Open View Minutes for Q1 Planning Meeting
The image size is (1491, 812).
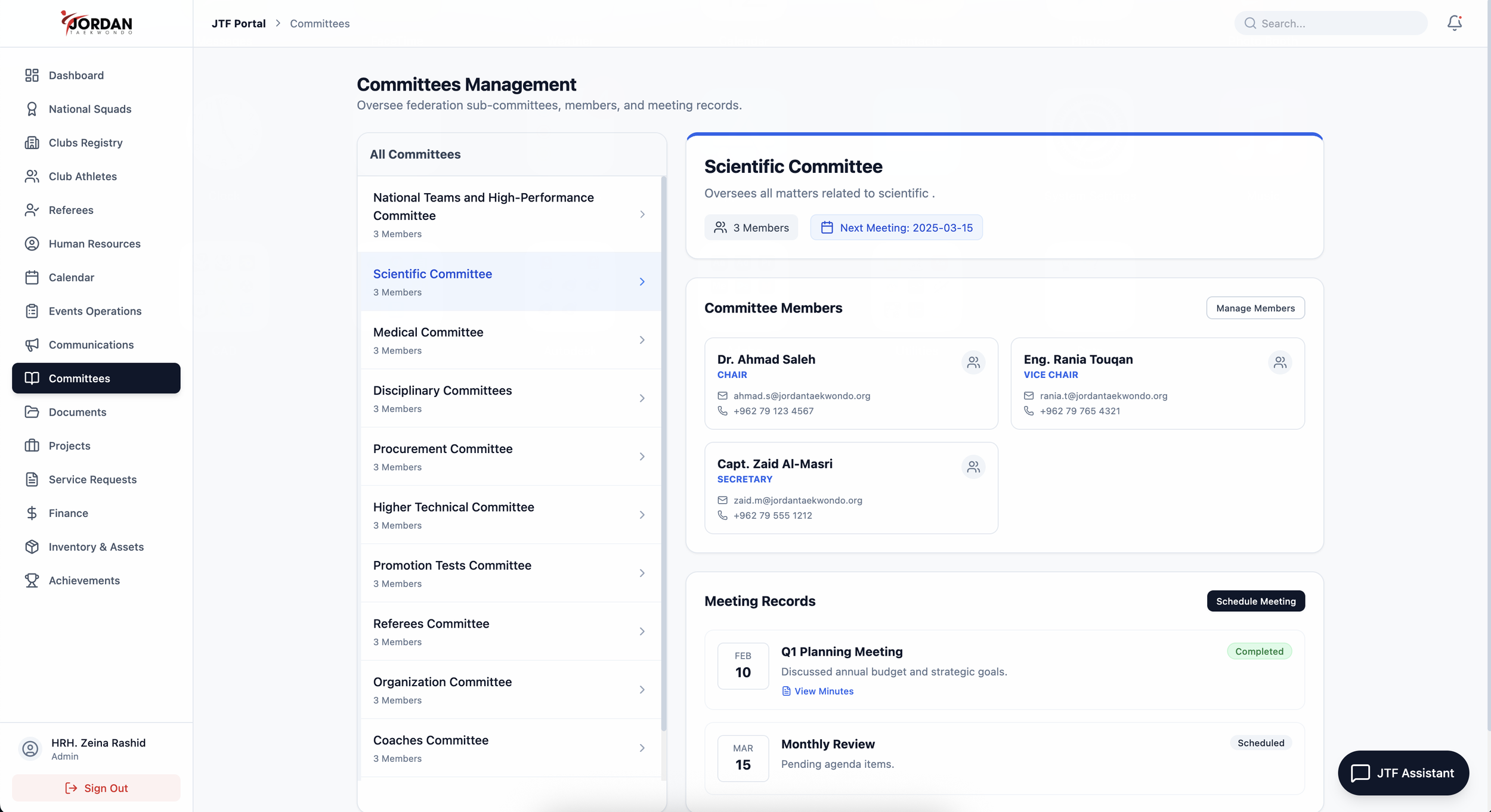[823, 691]
